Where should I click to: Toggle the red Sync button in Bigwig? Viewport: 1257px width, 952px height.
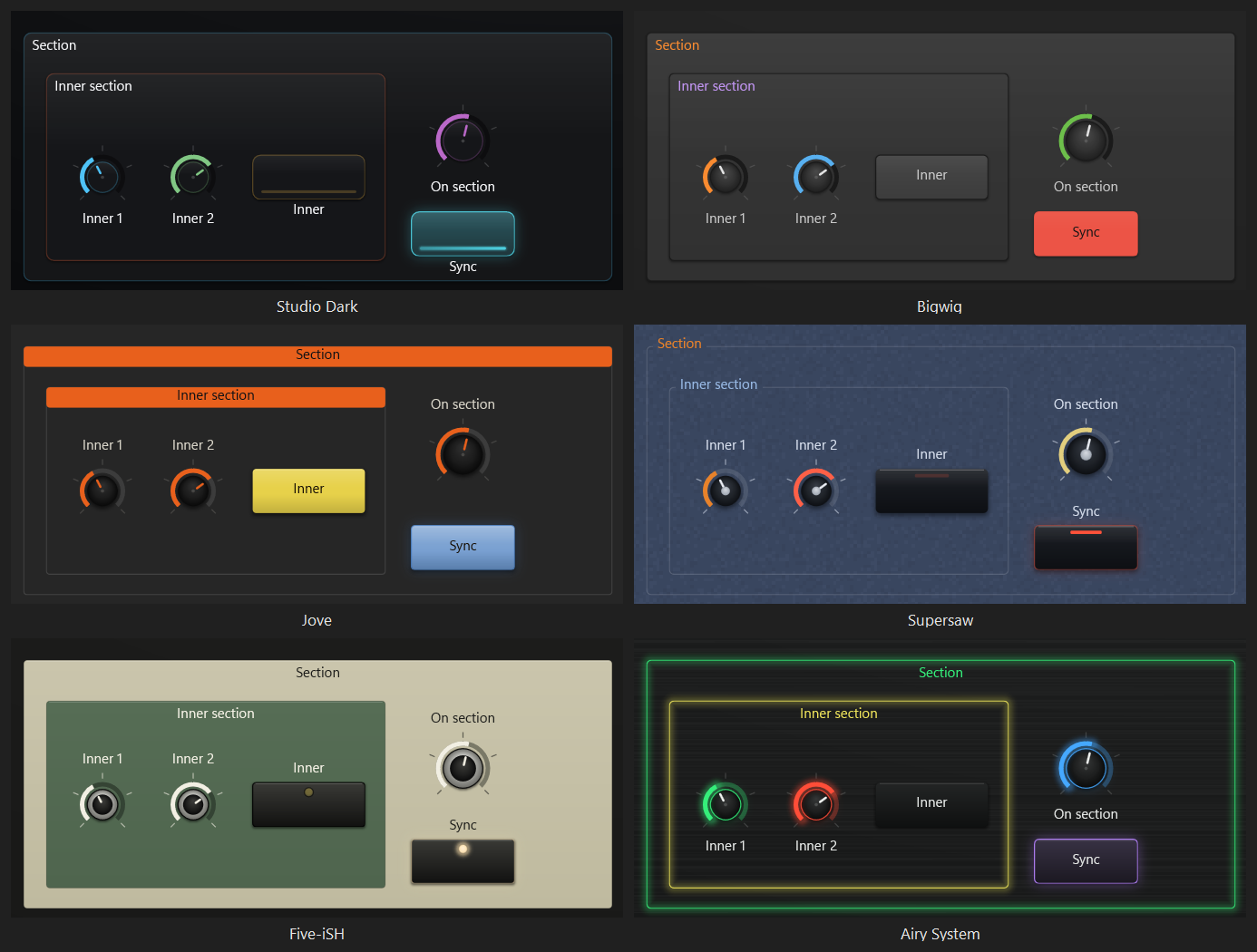pos(1086,234)
